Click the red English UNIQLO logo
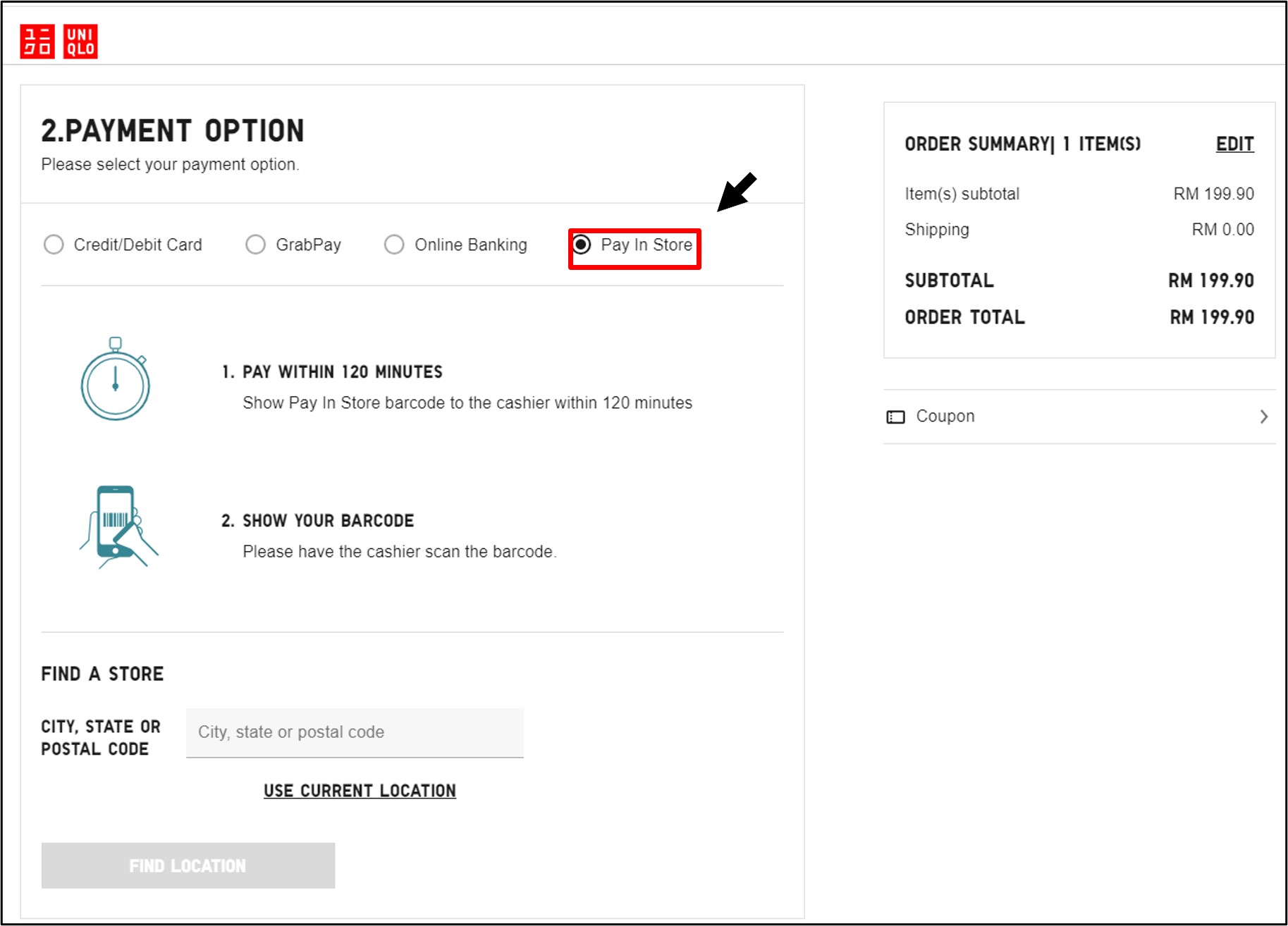 click(80, 42)
